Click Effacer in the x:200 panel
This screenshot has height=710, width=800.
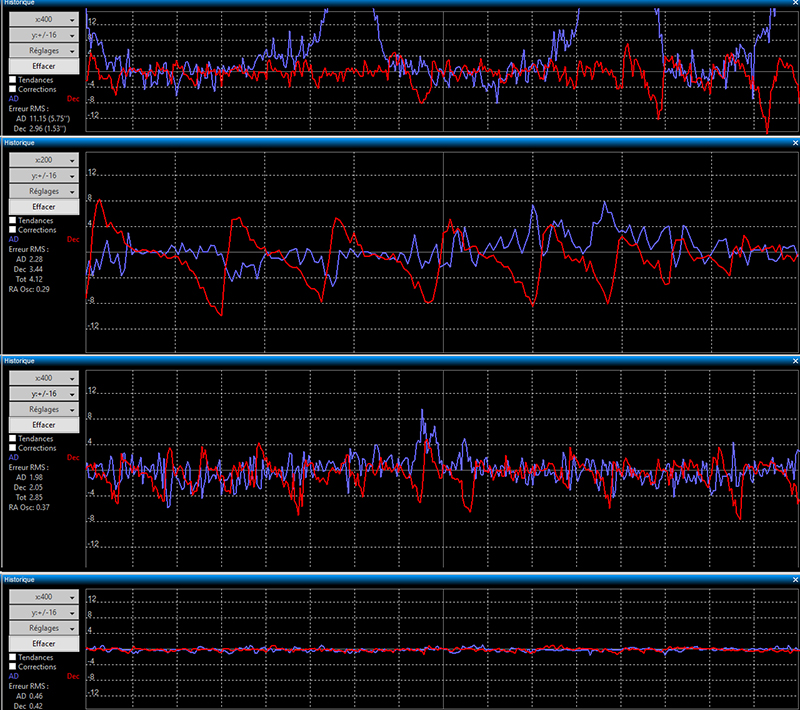click(x=44, y=207)
